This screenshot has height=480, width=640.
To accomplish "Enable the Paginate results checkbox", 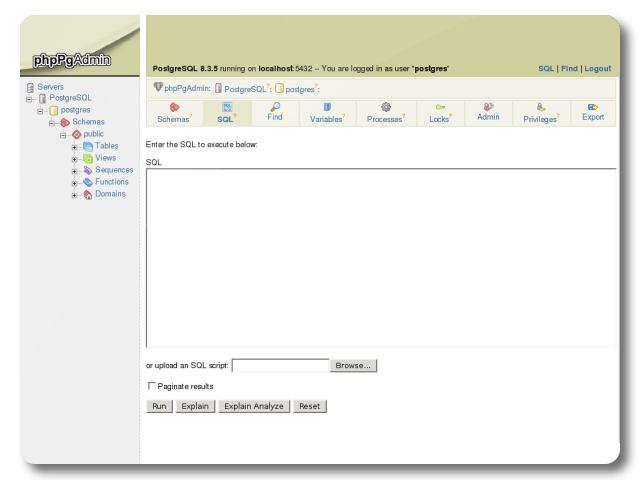I will (152, 386).
